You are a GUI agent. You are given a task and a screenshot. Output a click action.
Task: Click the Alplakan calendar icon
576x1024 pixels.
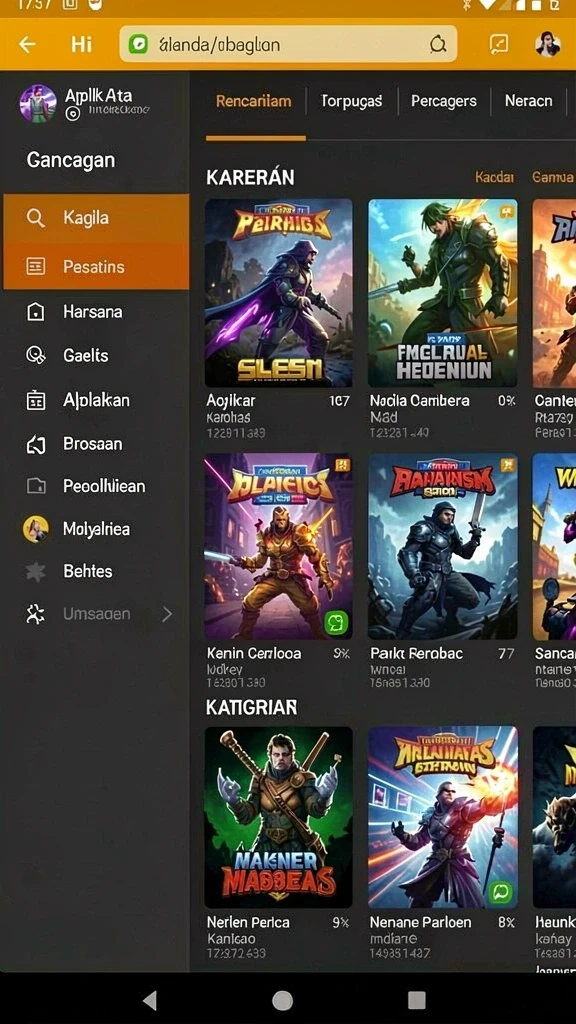tap(35, 400)
